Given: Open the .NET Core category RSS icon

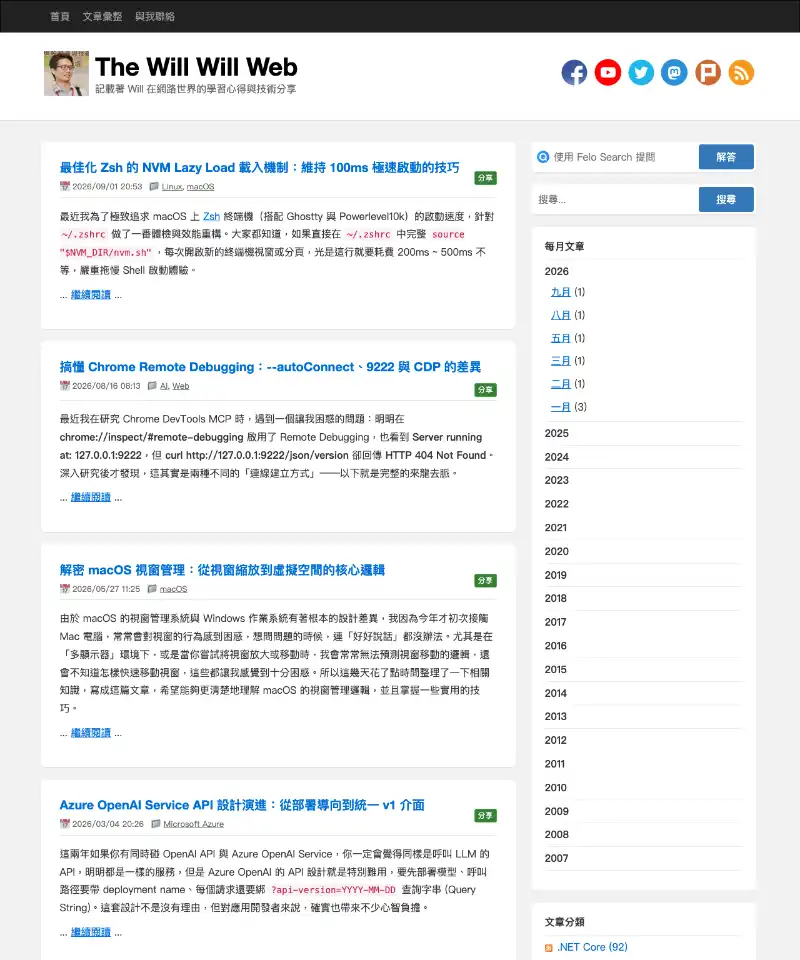Looking at the screenshot, I should (x=548, y=948).
